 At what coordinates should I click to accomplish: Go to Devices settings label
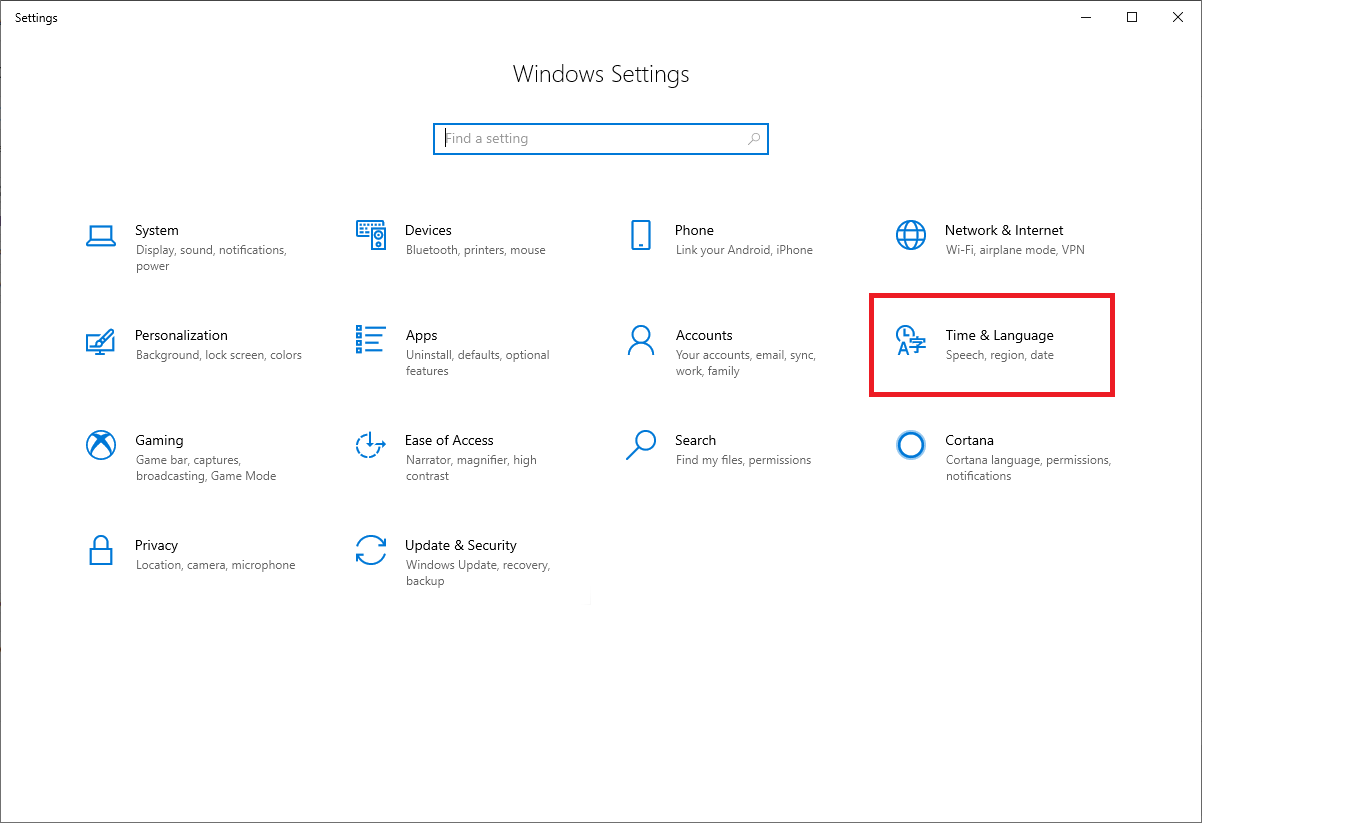point(428,230)
